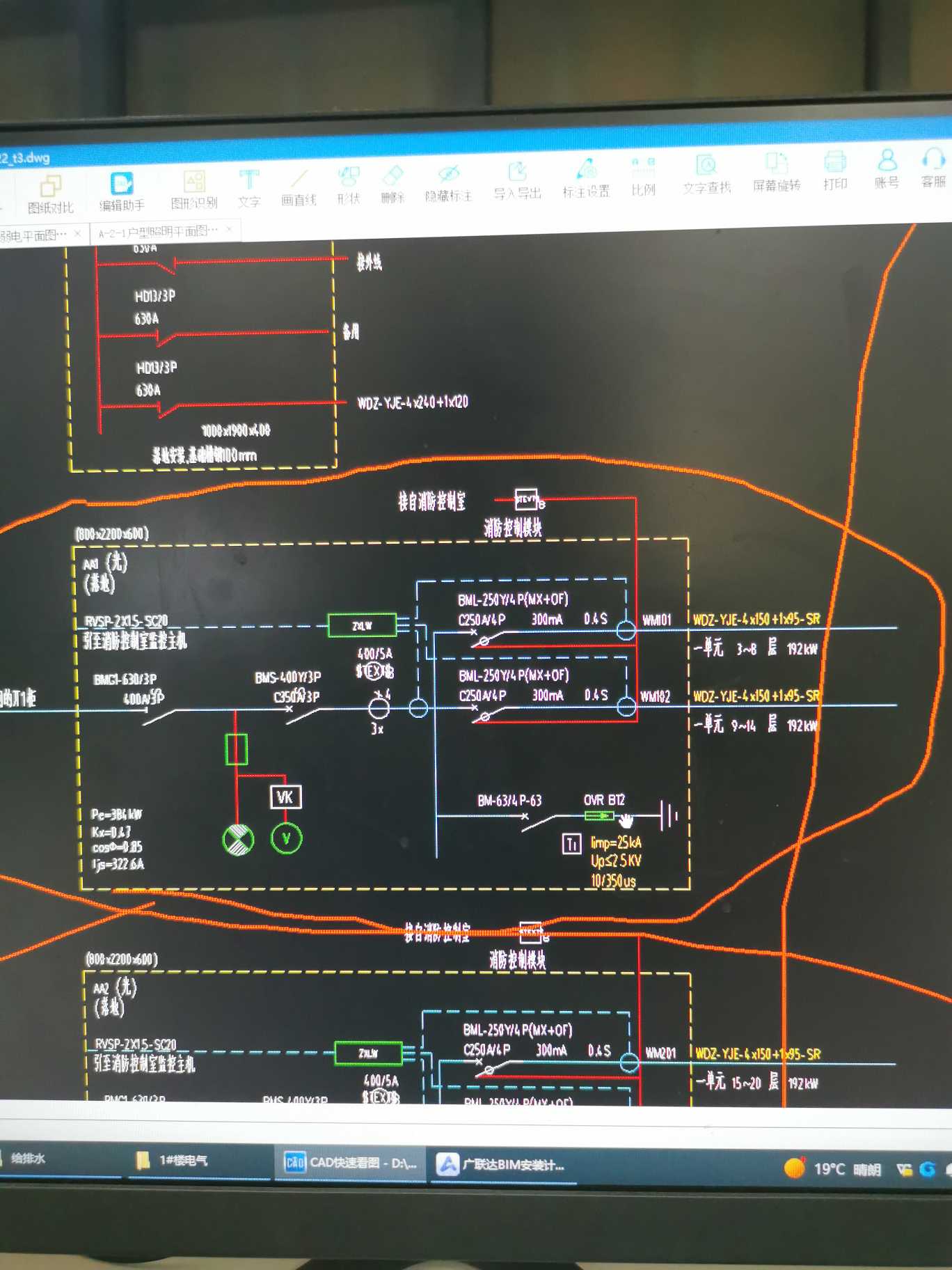The image size is (952, 1270).
Task: Click the green V voltmeter circle
Action: (286, 838)
